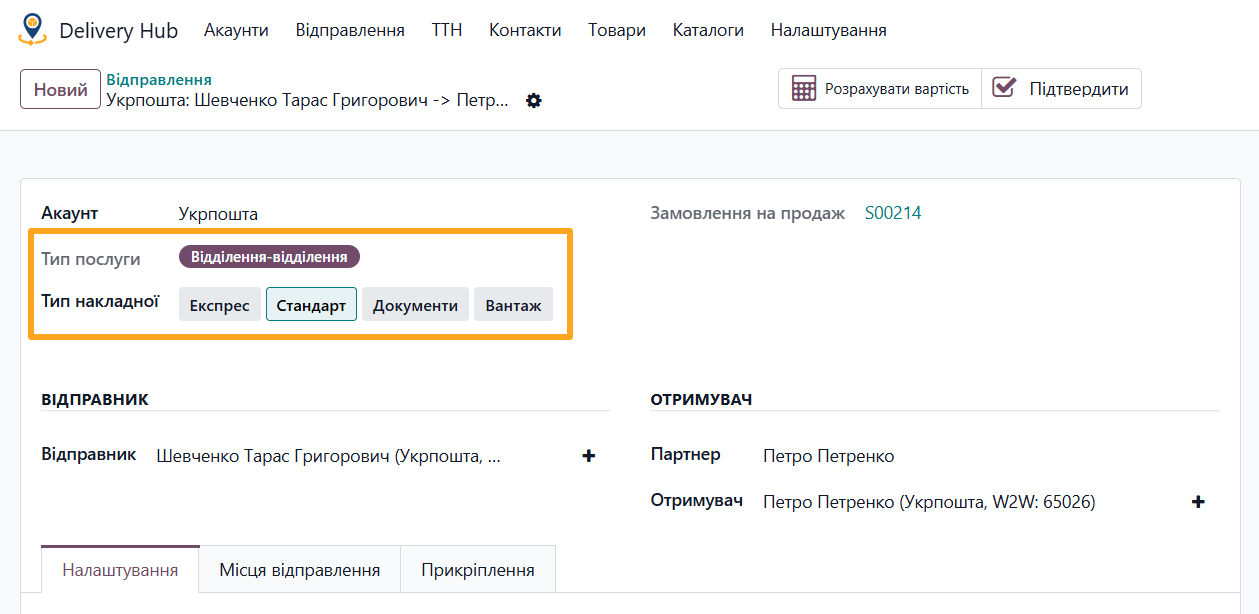Open the Контакти menu

point(525,30)
